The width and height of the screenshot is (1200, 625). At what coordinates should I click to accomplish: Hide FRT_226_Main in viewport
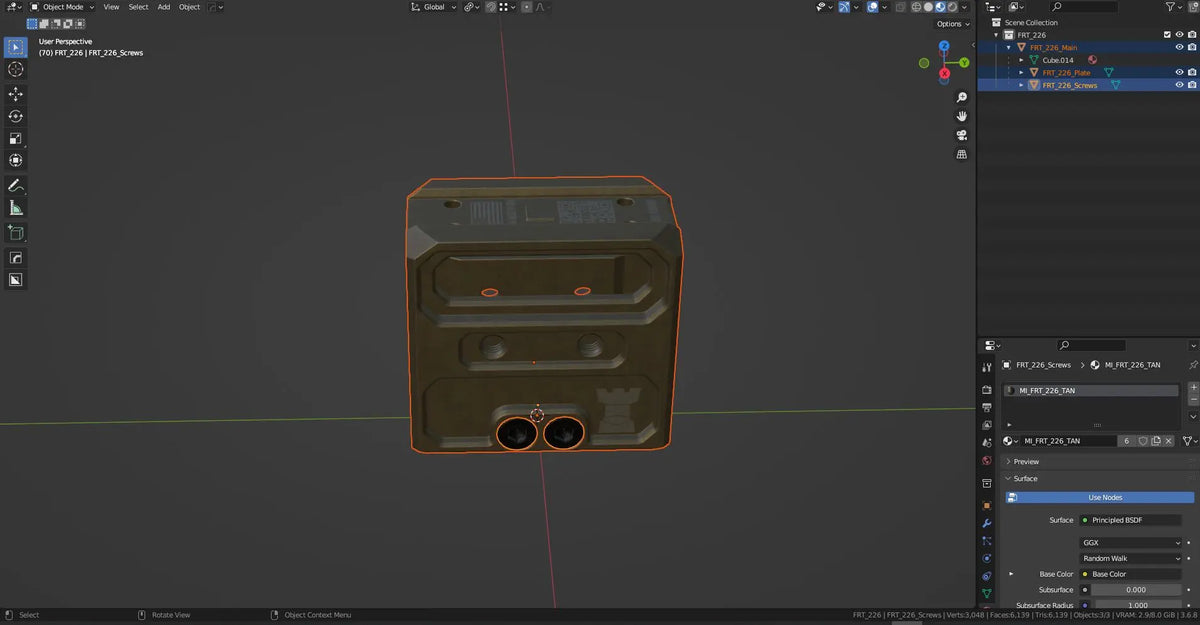click(x=1179, y=47)
